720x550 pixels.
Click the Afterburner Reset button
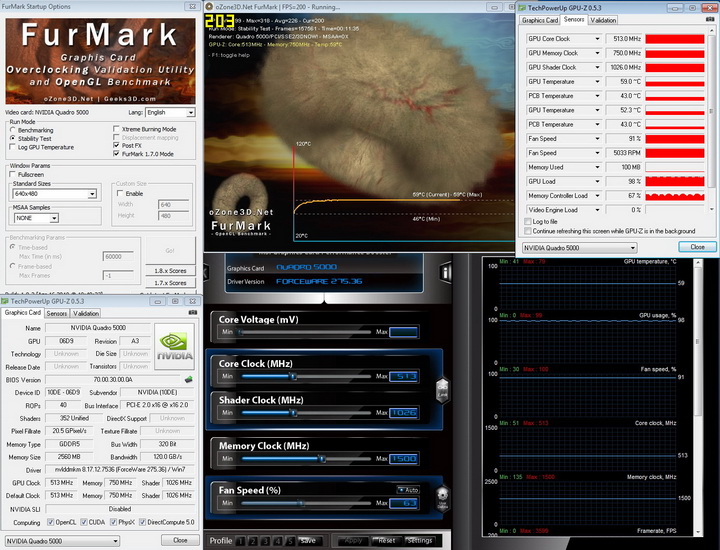[386, 540]
